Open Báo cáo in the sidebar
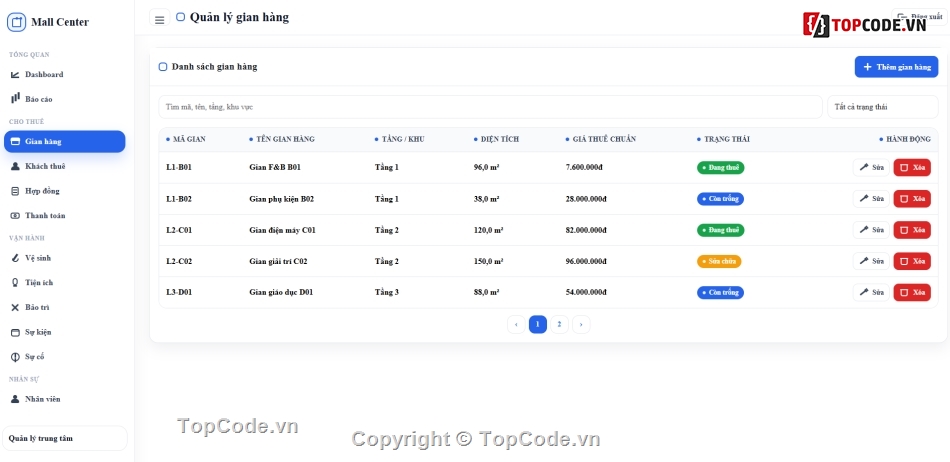950x462 pixels. (64, 99)
